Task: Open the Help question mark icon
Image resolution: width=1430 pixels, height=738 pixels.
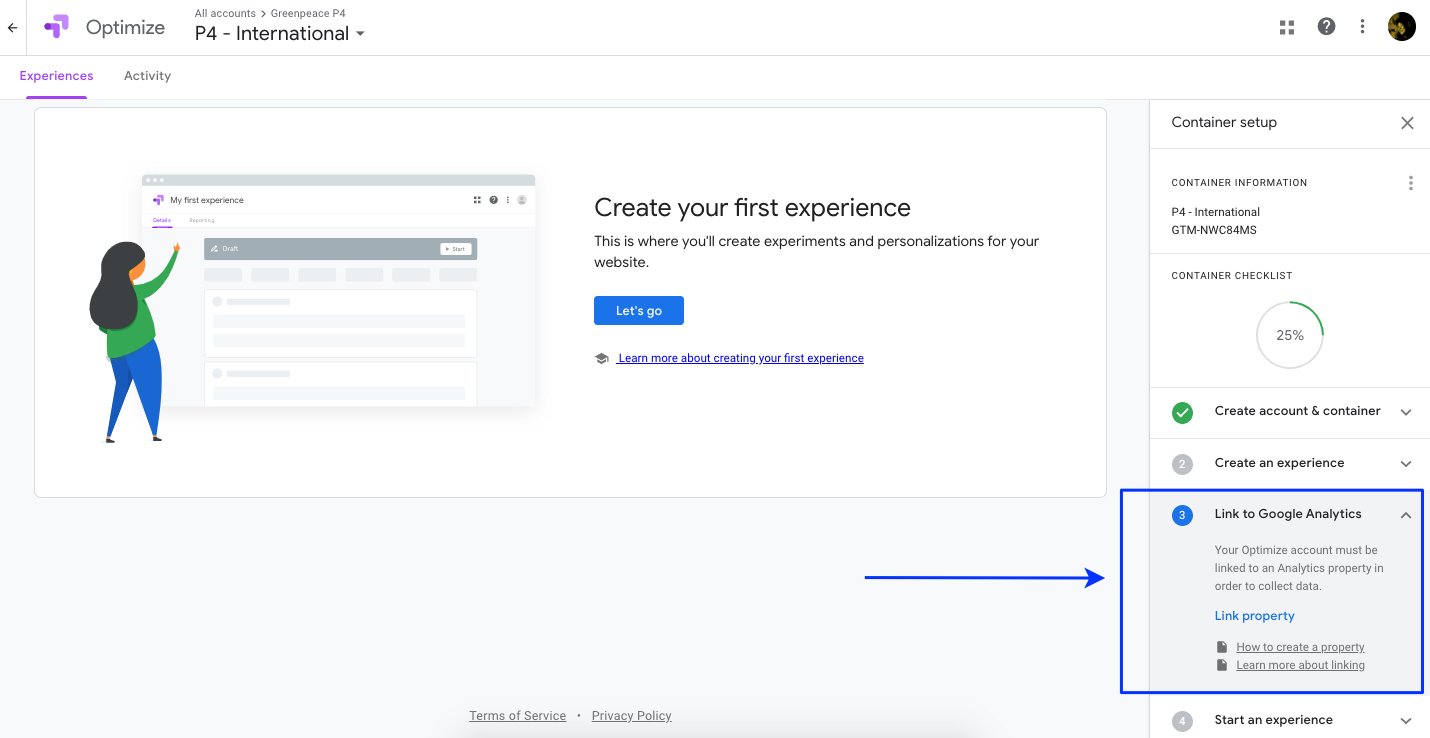Action: (1326, 27)
